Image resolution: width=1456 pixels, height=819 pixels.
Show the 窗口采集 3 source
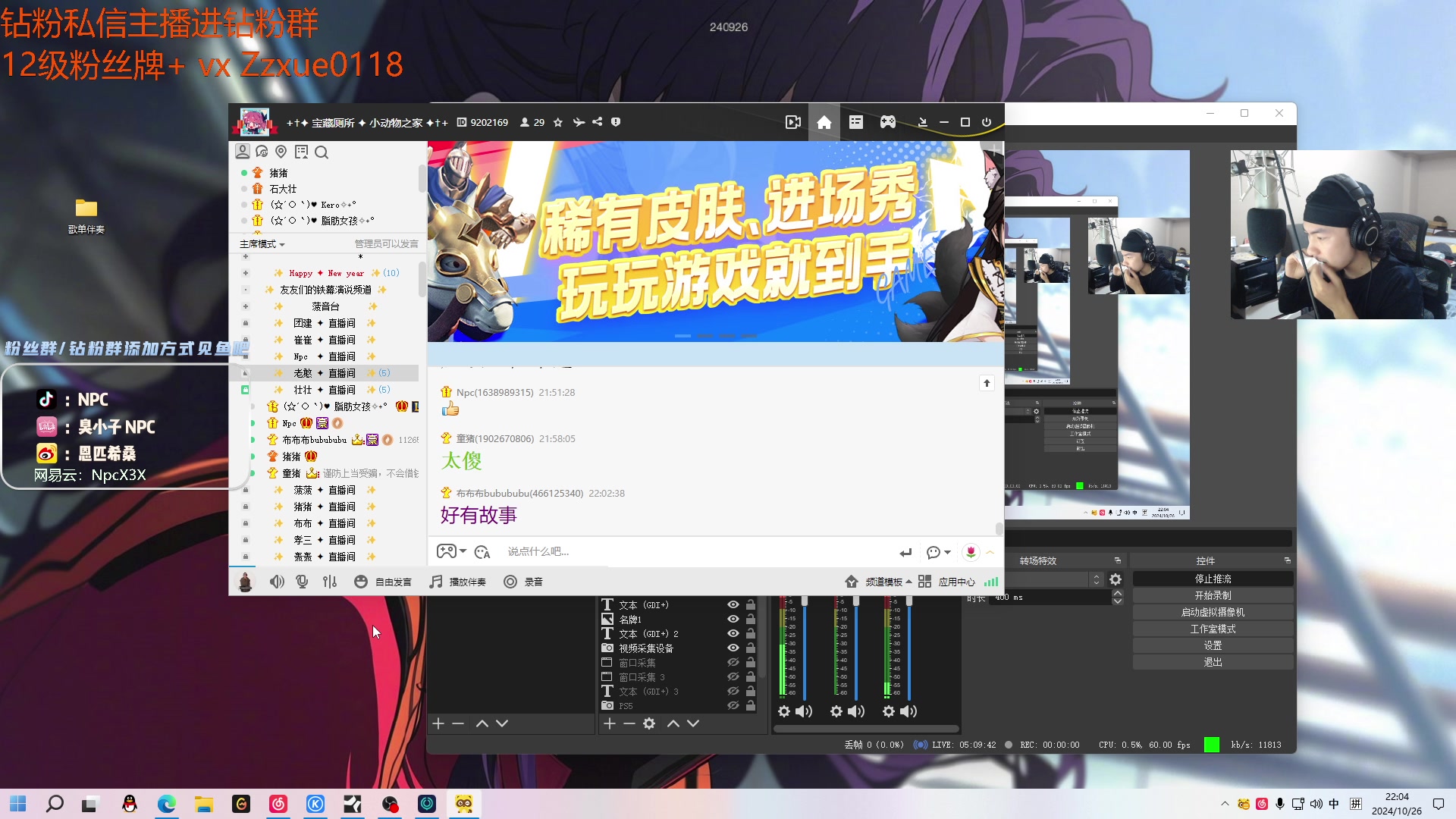733,677
